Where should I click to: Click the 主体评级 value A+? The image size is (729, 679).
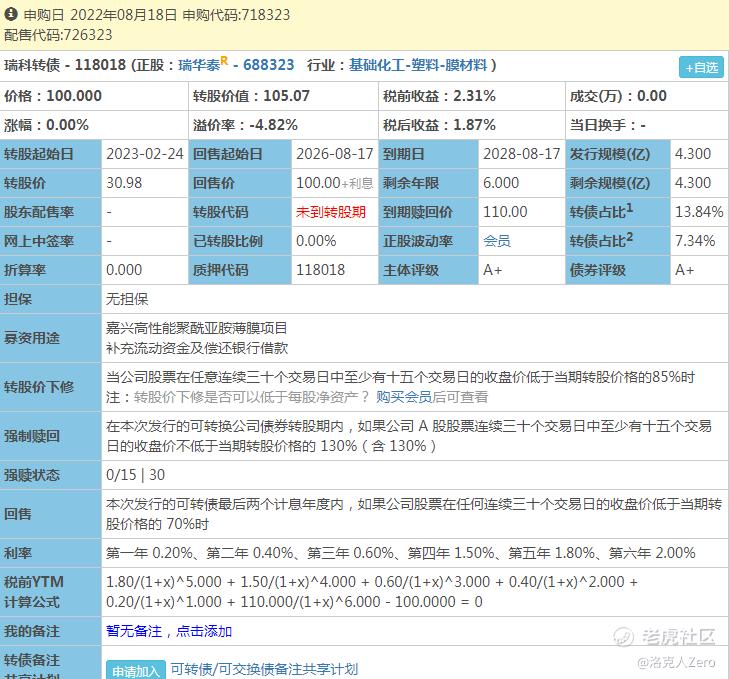coord(492,270)
